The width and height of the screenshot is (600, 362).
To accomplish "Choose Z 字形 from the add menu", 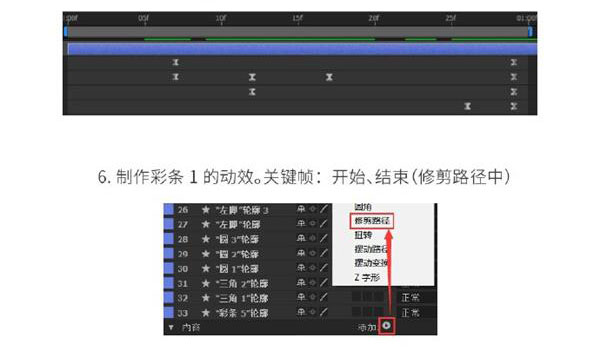I will 367,277.
